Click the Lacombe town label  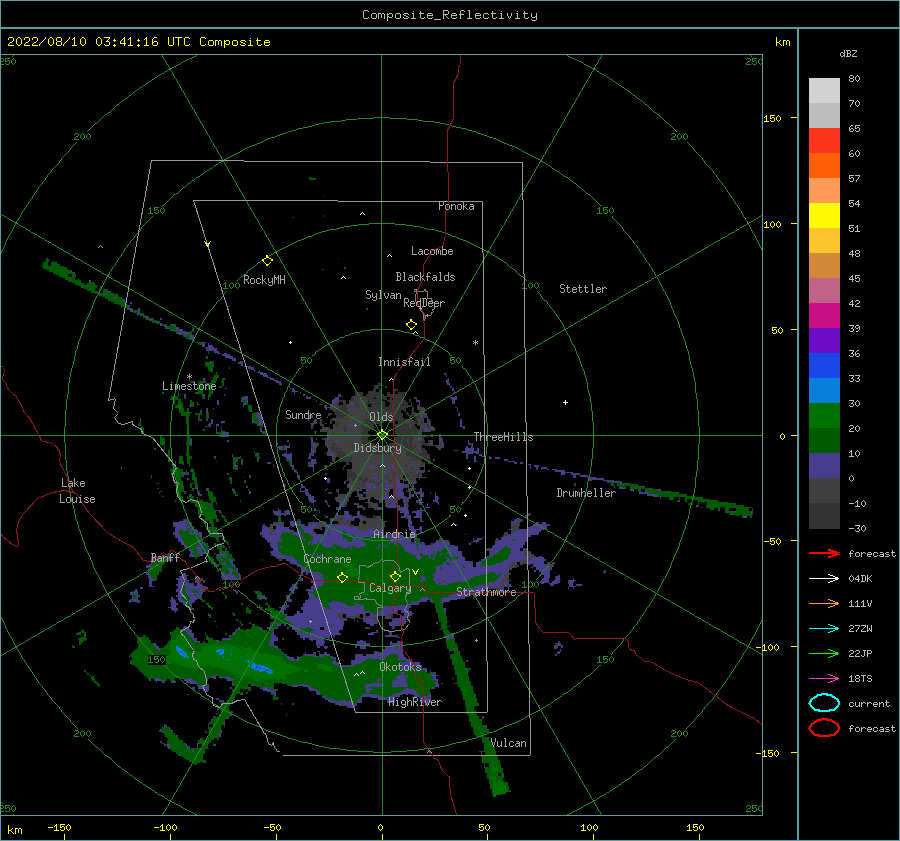coord(432,251)
